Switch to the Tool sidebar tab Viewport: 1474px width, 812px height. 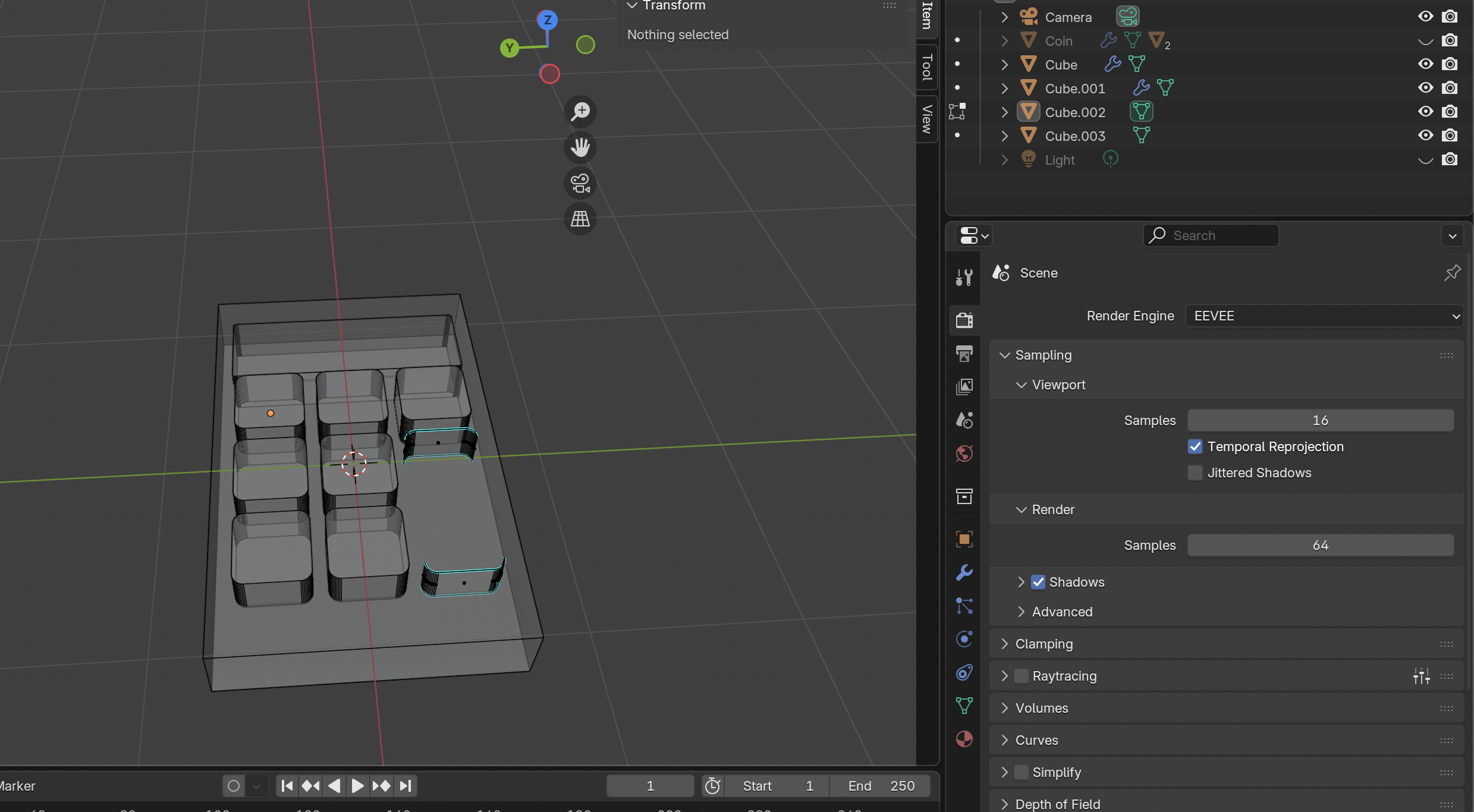tap(926, 67)
